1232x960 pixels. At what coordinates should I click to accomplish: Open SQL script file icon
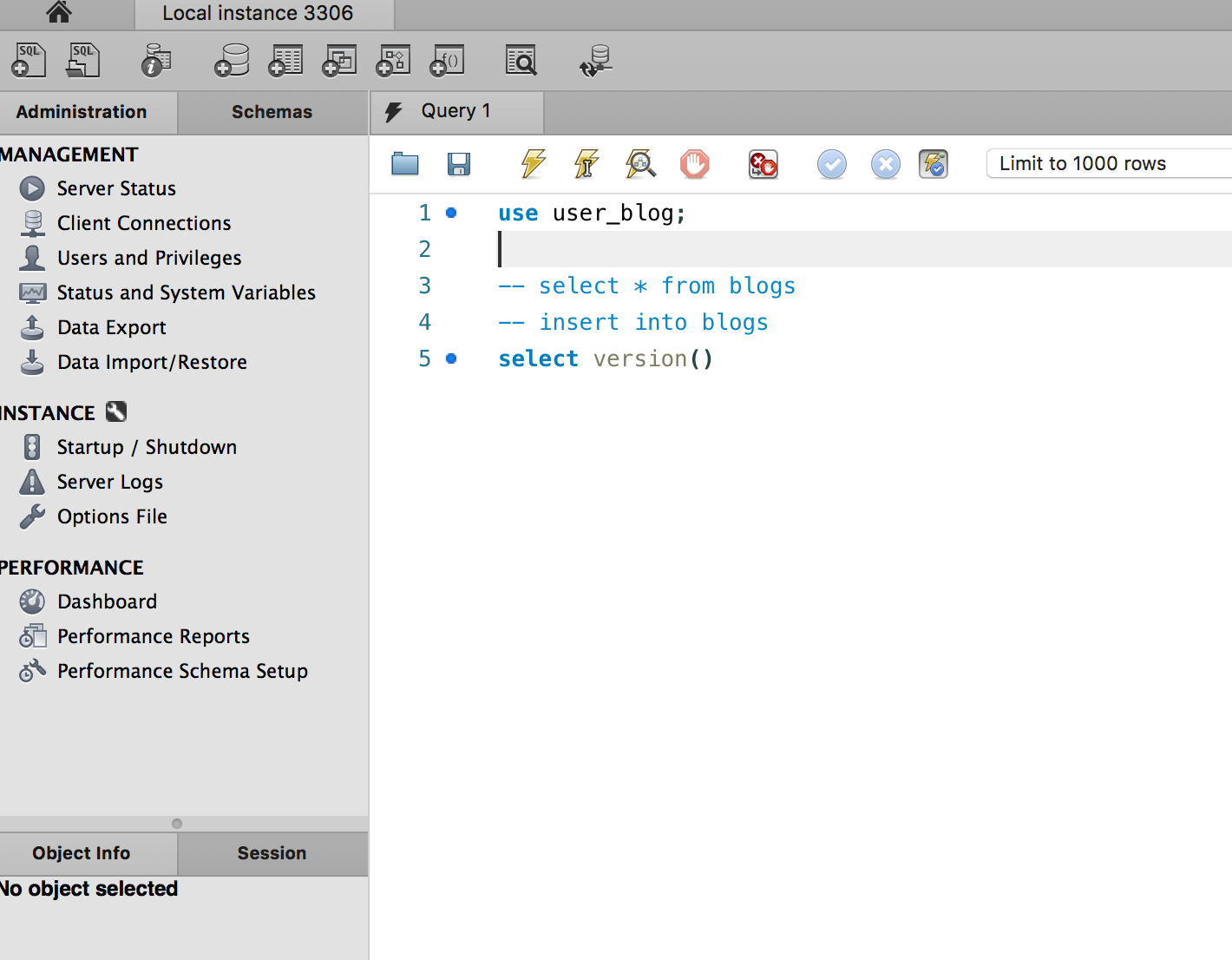(x=82, y=61)
